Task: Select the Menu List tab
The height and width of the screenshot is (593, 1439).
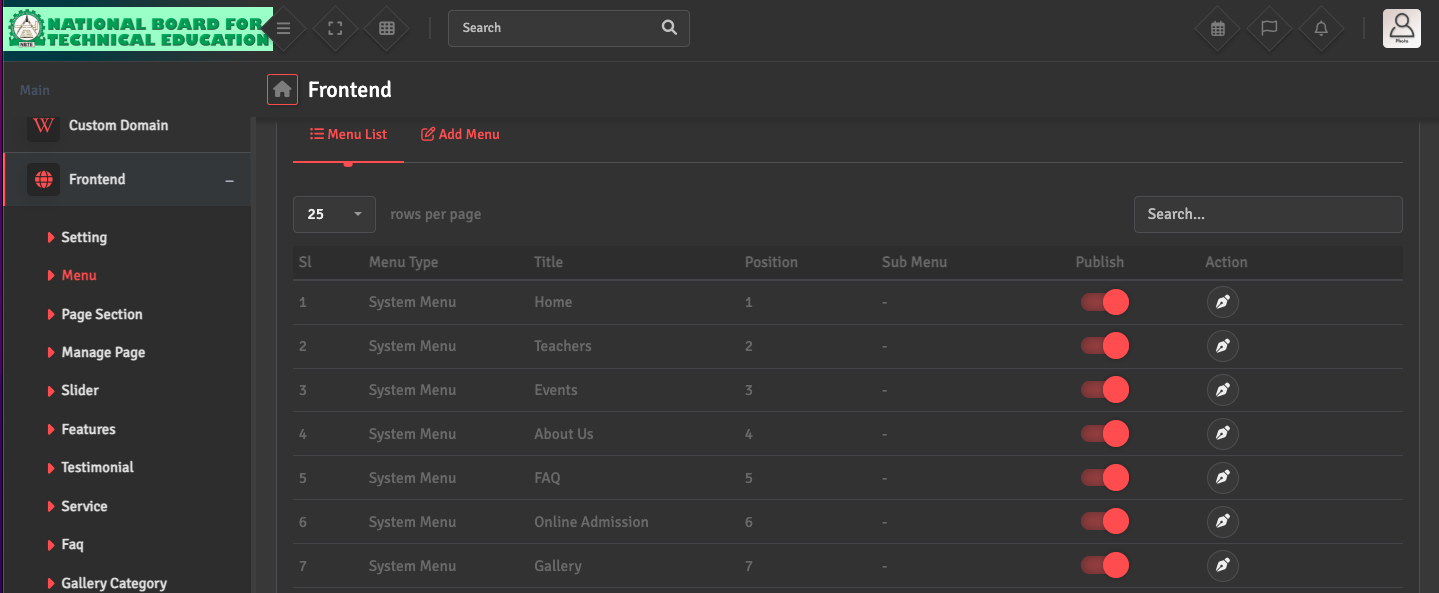Action: point(348,134)
